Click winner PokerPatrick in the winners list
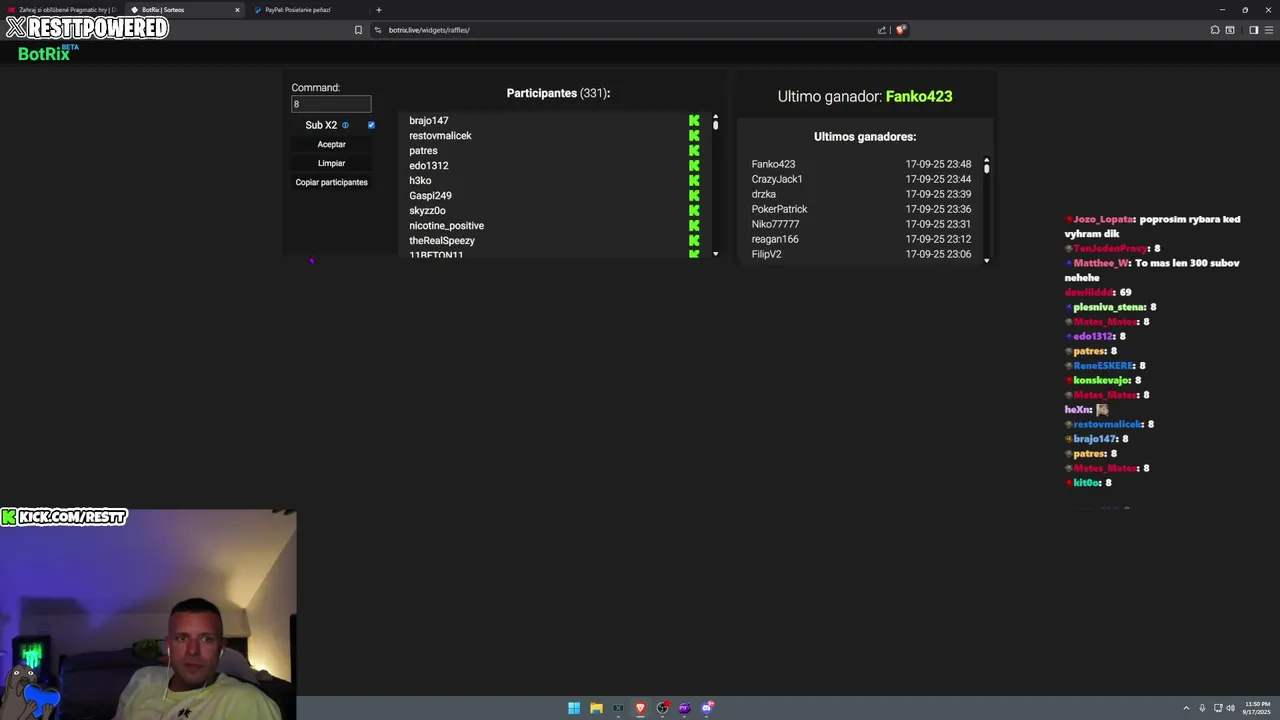 (779, 209)
